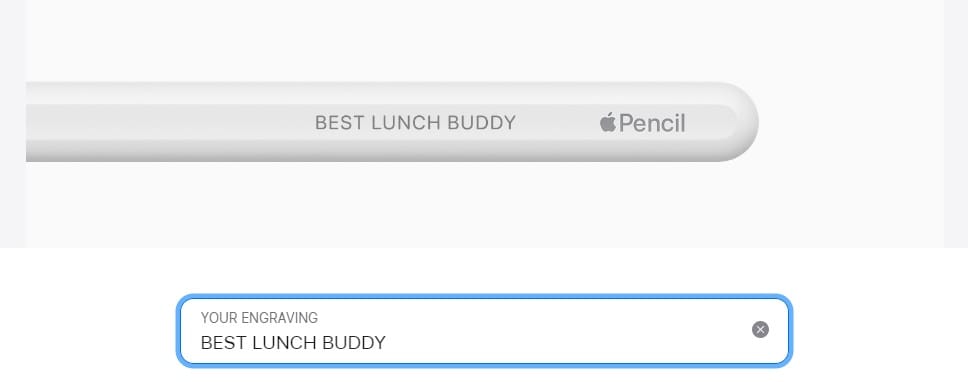Click the gap between engraved text and Apple logo
The image size is (968, 382).
[557, 123]
